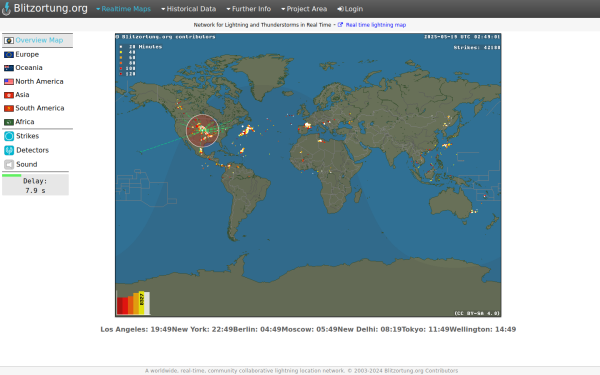Select the Overview Map globe icon
Image resolution: width=600 pixels, height=375 pixels.
point(9,41)
